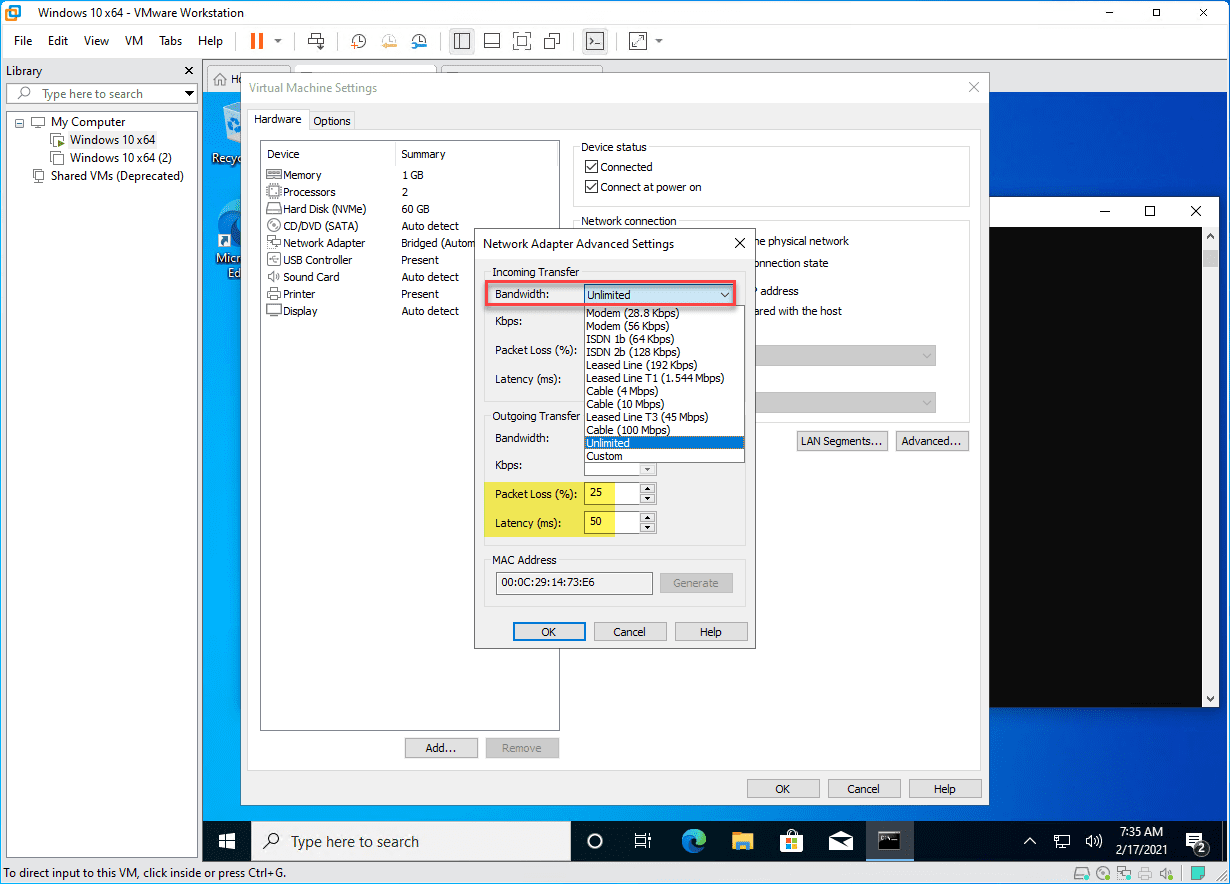Uncheck the Connected checkbox
Image resolution: width=1230 pixels, height=884 pixels.
tap(591, 167)
